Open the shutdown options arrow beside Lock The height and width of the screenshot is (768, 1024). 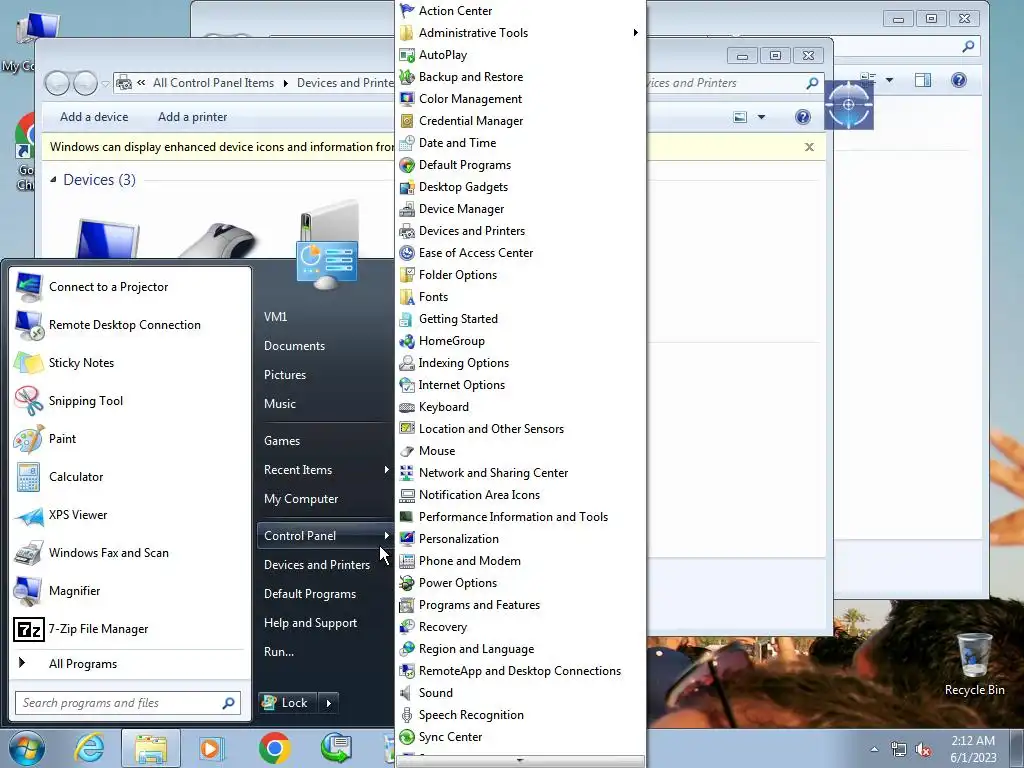[328, 703]
